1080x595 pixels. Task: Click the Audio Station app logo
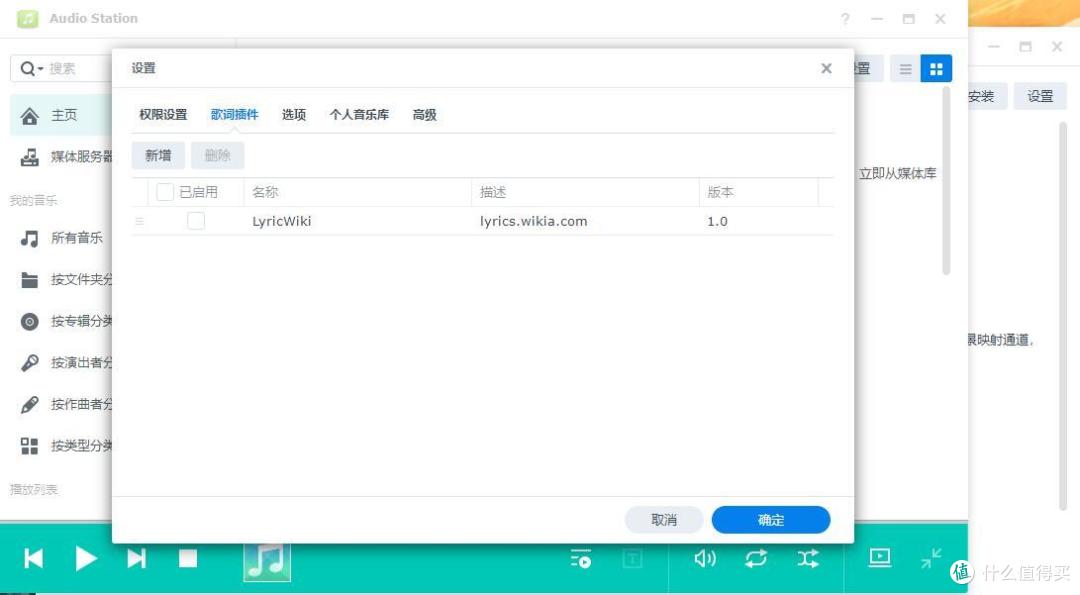(28, 19)
